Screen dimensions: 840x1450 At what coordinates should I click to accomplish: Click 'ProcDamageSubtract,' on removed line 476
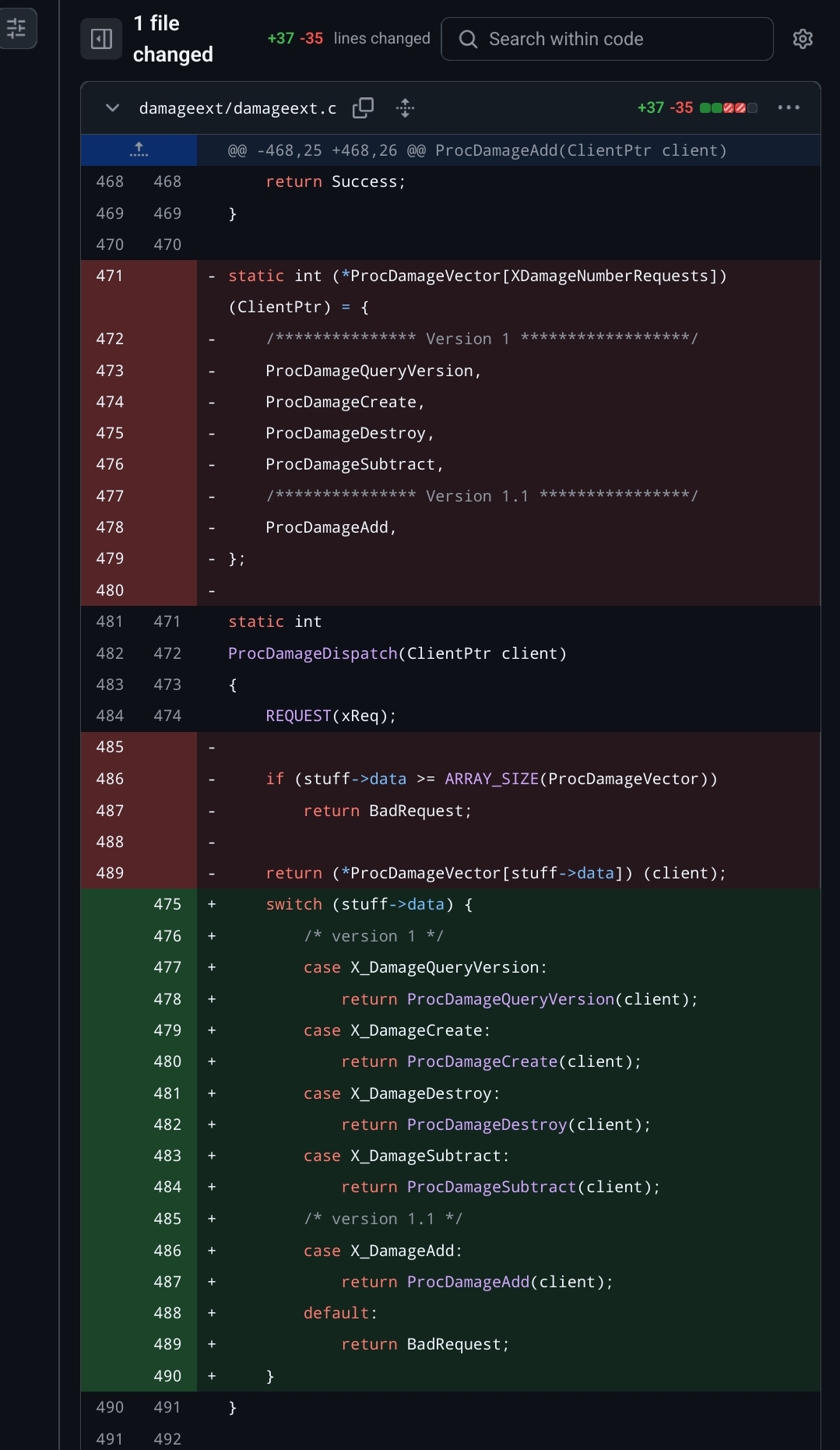(x=355, y=464)
